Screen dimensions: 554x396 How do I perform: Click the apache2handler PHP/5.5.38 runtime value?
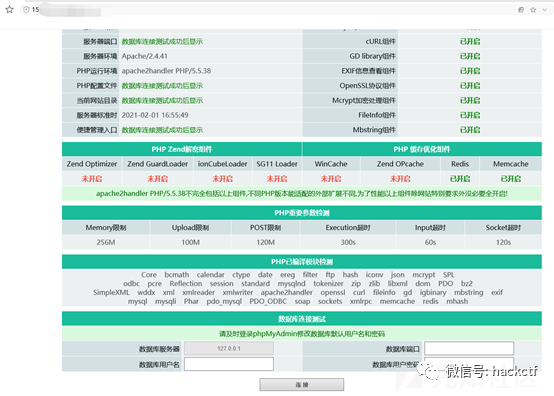click(x=166, y=71)
